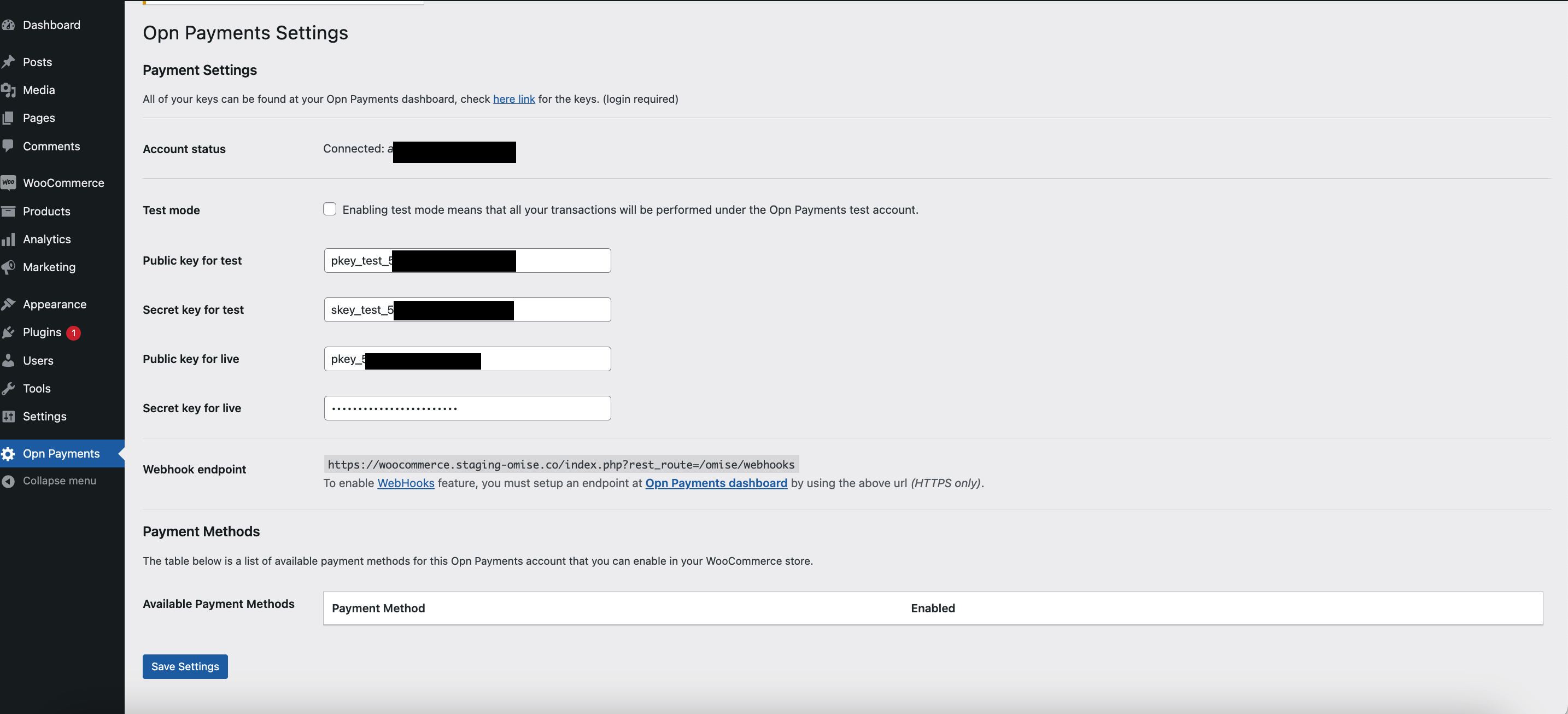Open the Opn Payments dashboard link
Viewport: 1568px width, 714px height.
[715, 483]
